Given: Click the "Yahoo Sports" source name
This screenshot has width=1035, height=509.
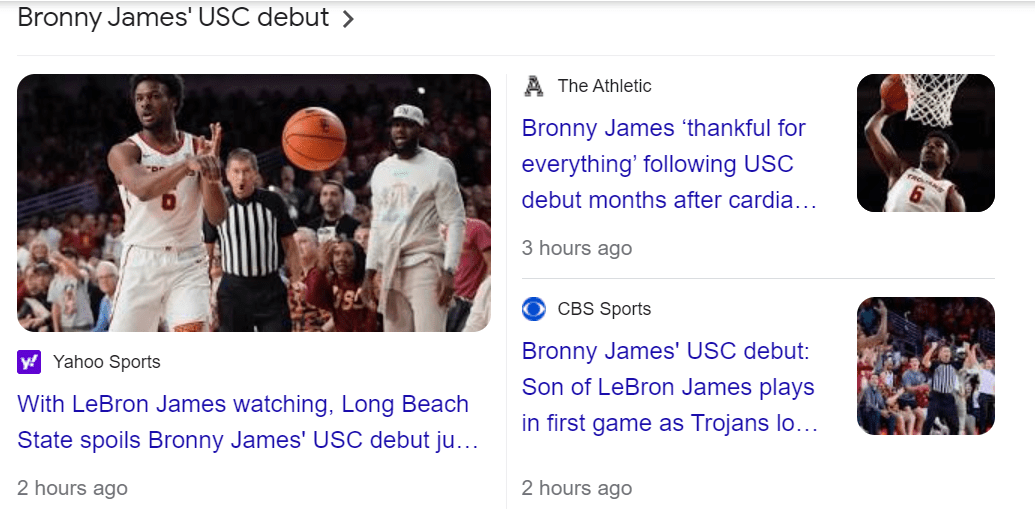Looking at the screenshot, I should pyautogui.click(x=106, y=362).
